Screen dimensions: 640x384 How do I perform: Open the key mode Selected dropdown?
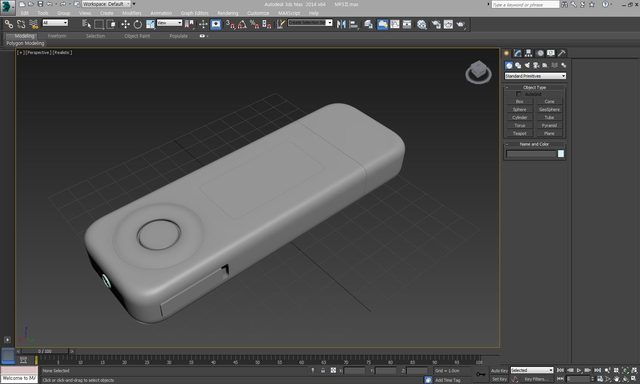tap(532, 370)
